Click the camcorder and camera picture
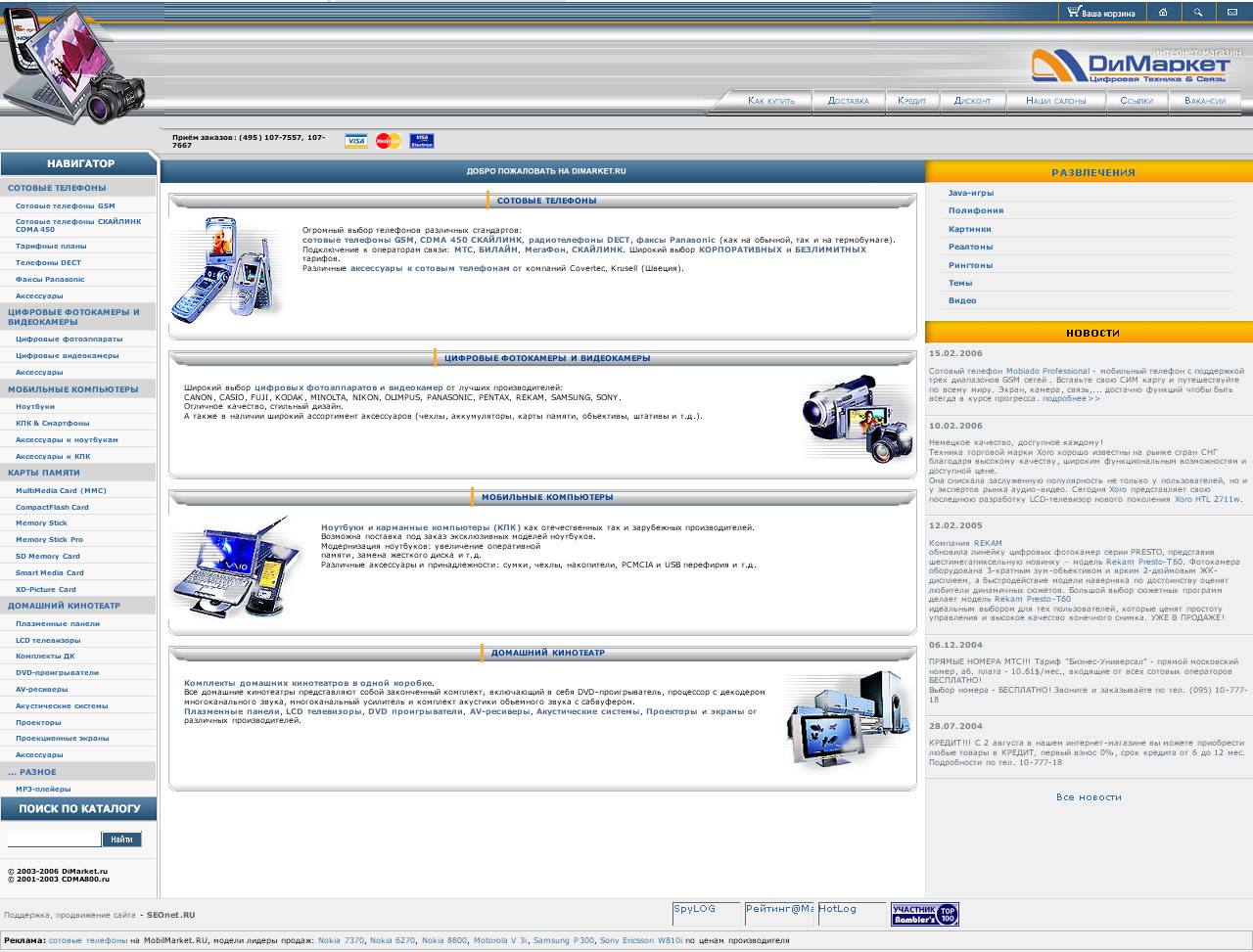 coord(857,419)
